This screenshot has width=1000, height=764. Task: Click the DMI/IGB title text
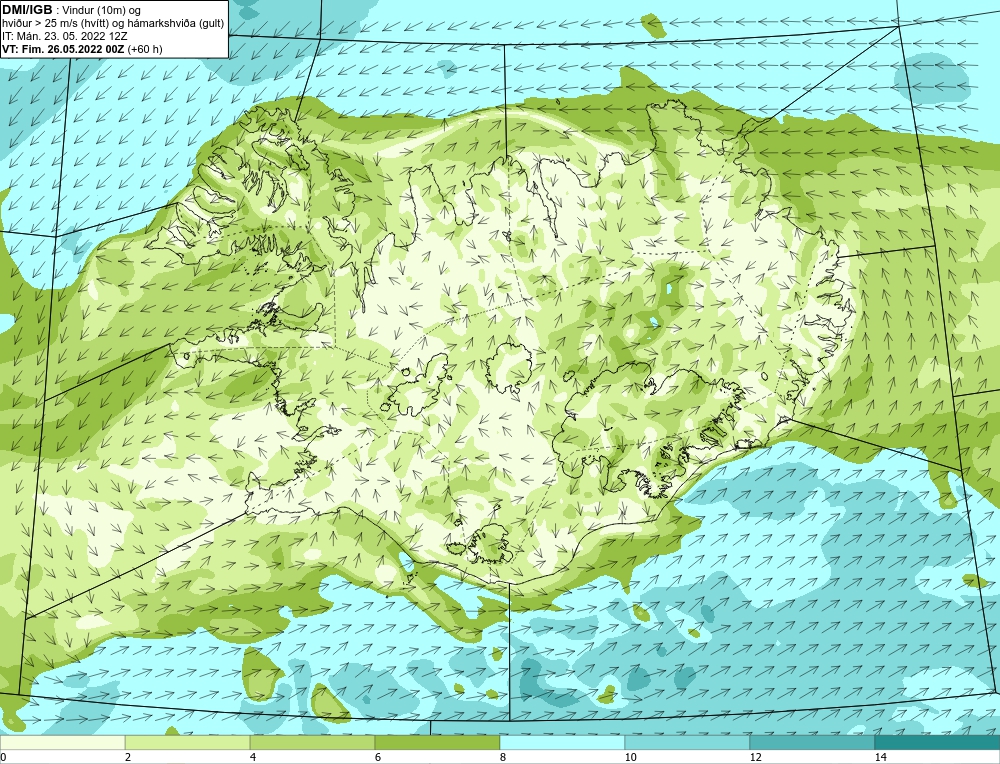coord(27,10)
